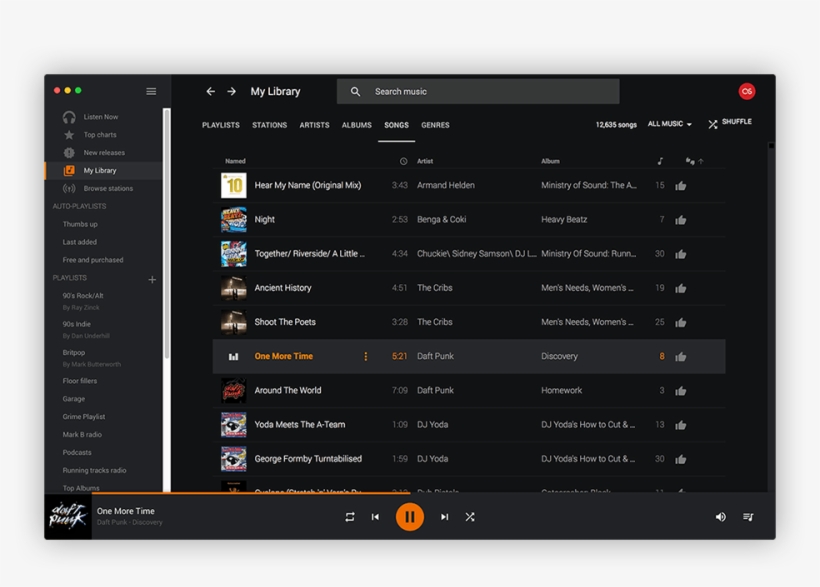Click the Daft Punk album art thumbnail
The image size is (820, 587).
[x=66, y=517]
